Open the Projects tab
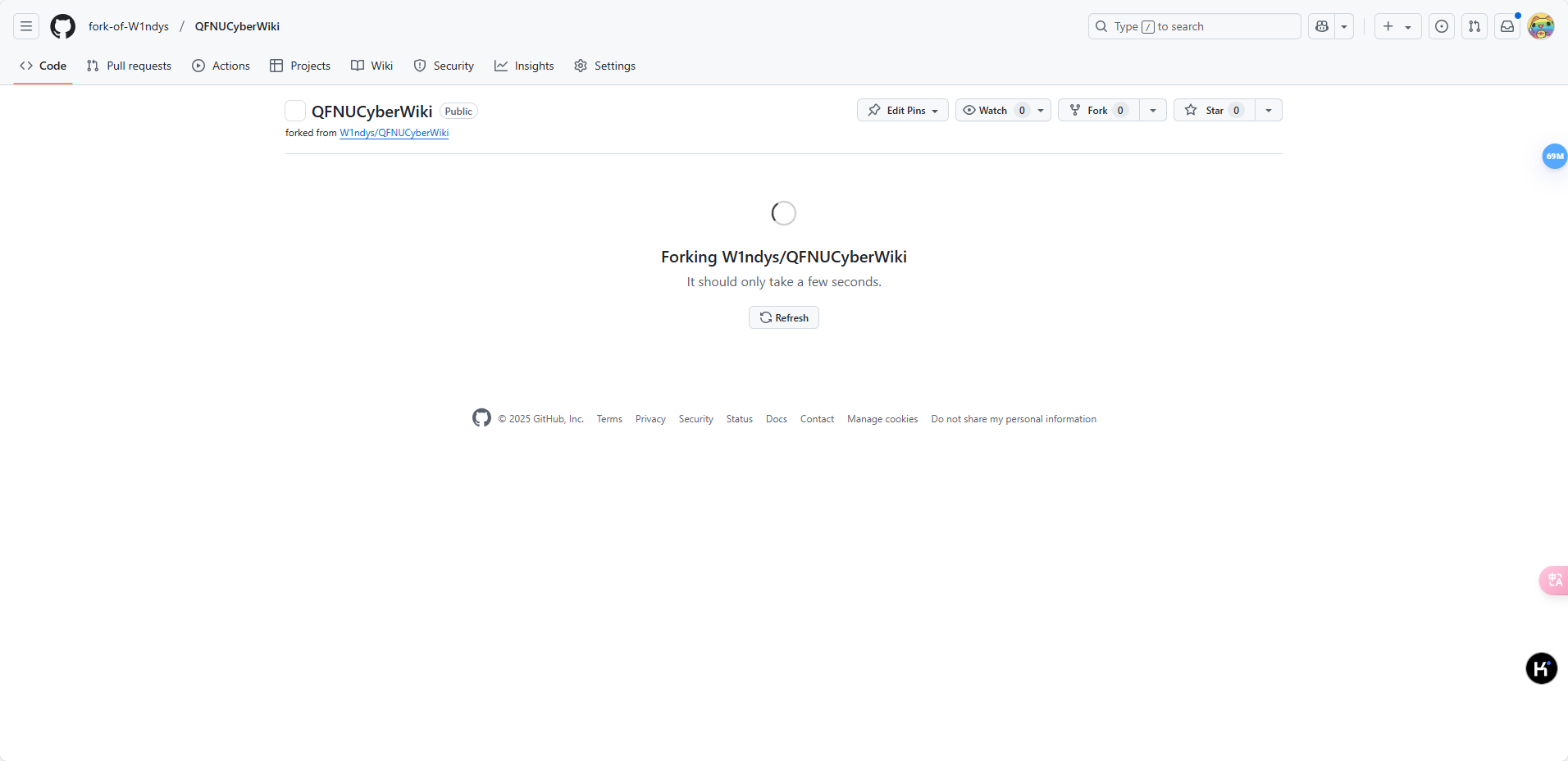 point(300,66)
